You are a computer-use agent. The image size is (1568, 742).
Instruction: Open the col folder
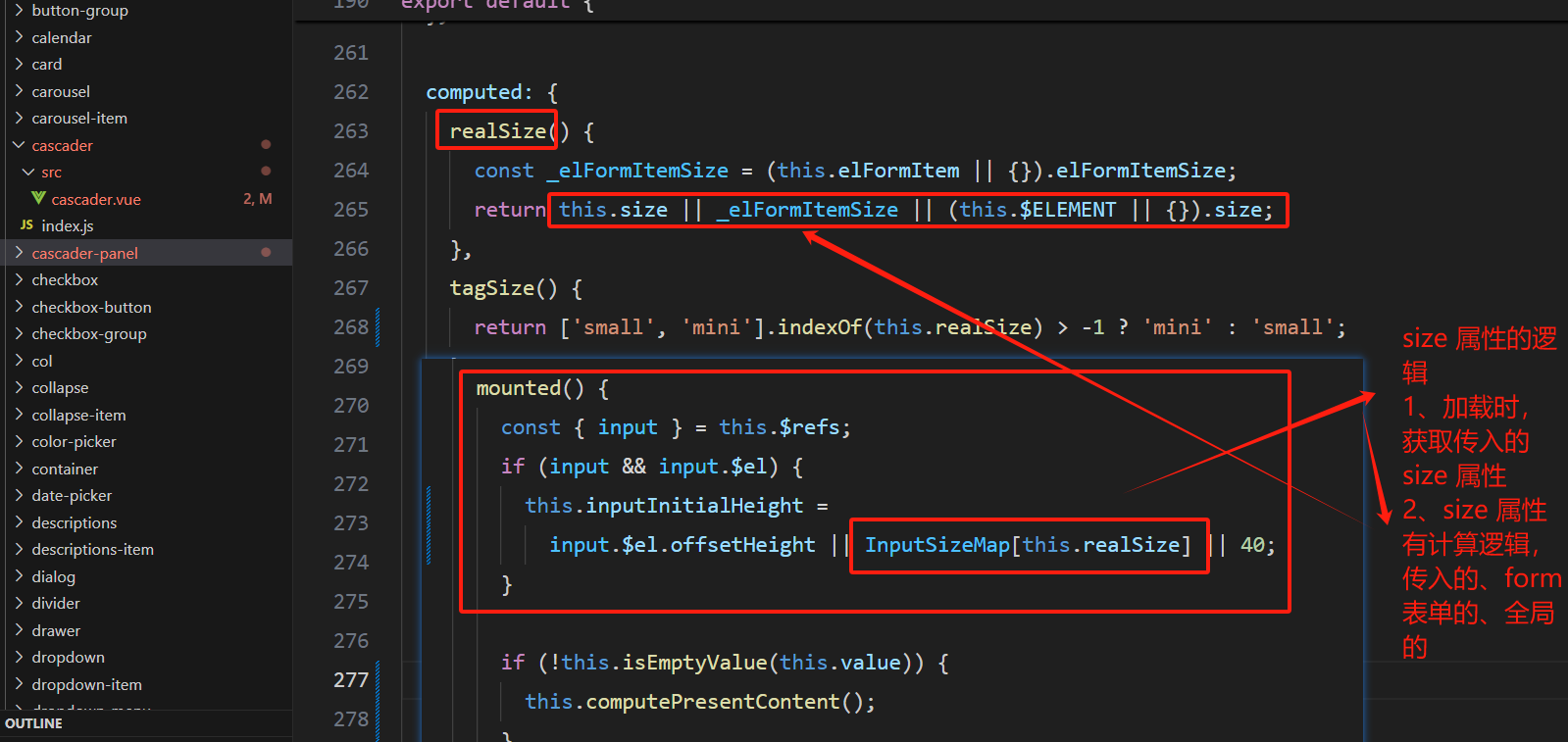[41, 361]
